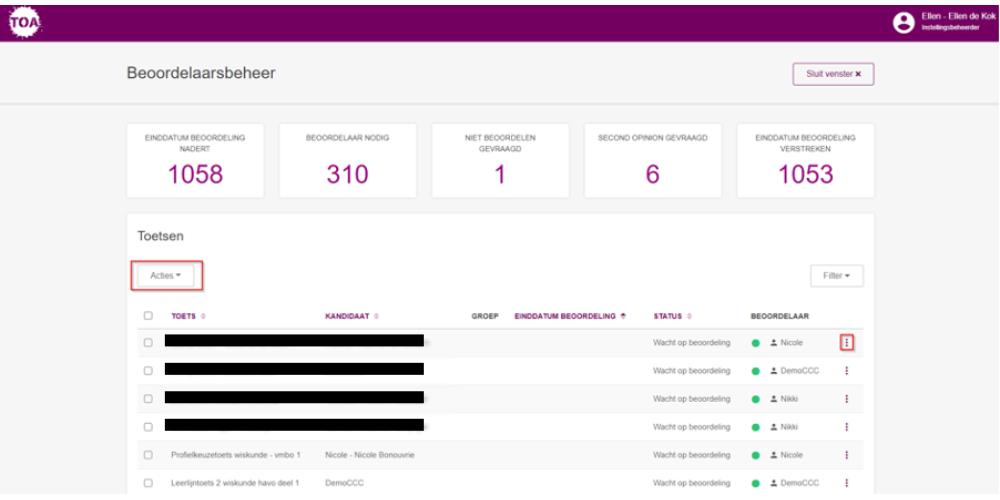Click the GROEP column header
This screenshot has height=500, width=1000.
pyautogui.click(x=485, y=316)
